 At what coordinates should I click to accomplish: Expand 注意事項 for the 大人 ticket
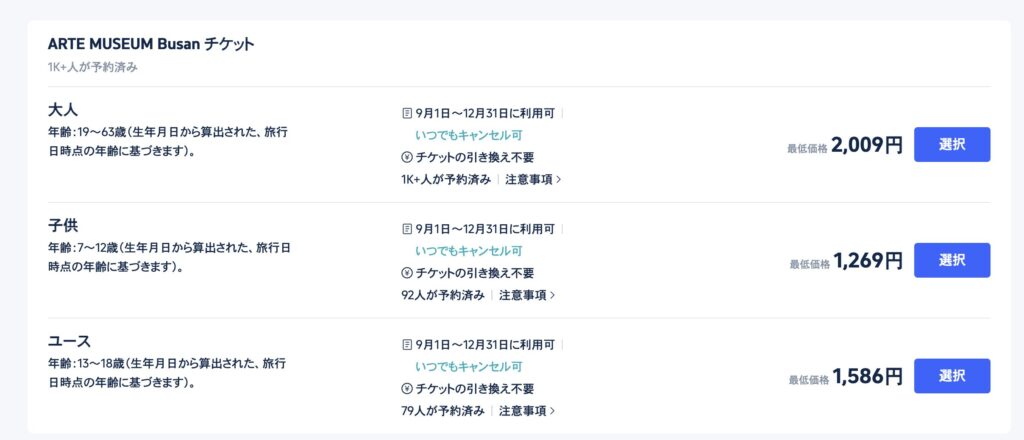click(x=533, y=180)
